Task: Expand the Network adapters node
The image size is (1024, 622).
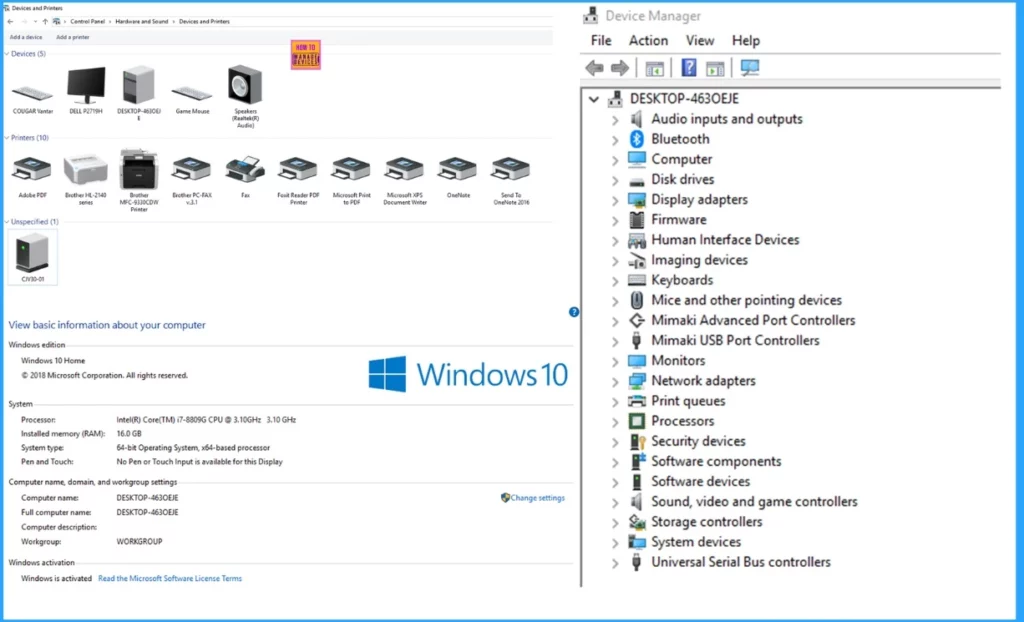Action: pos(615,382)
